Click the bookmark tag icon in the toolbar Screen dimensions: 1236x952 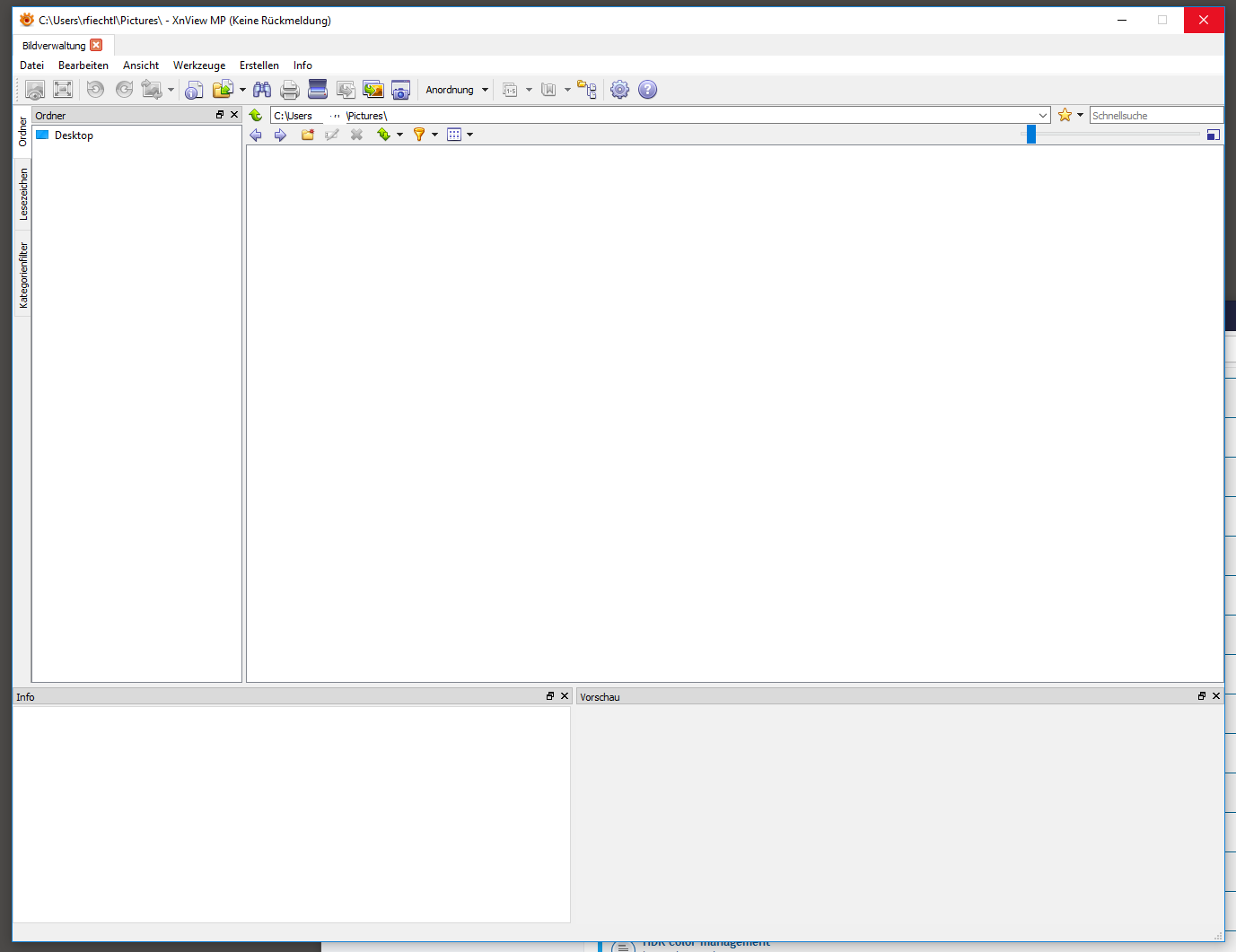click(x=548, y=90)
